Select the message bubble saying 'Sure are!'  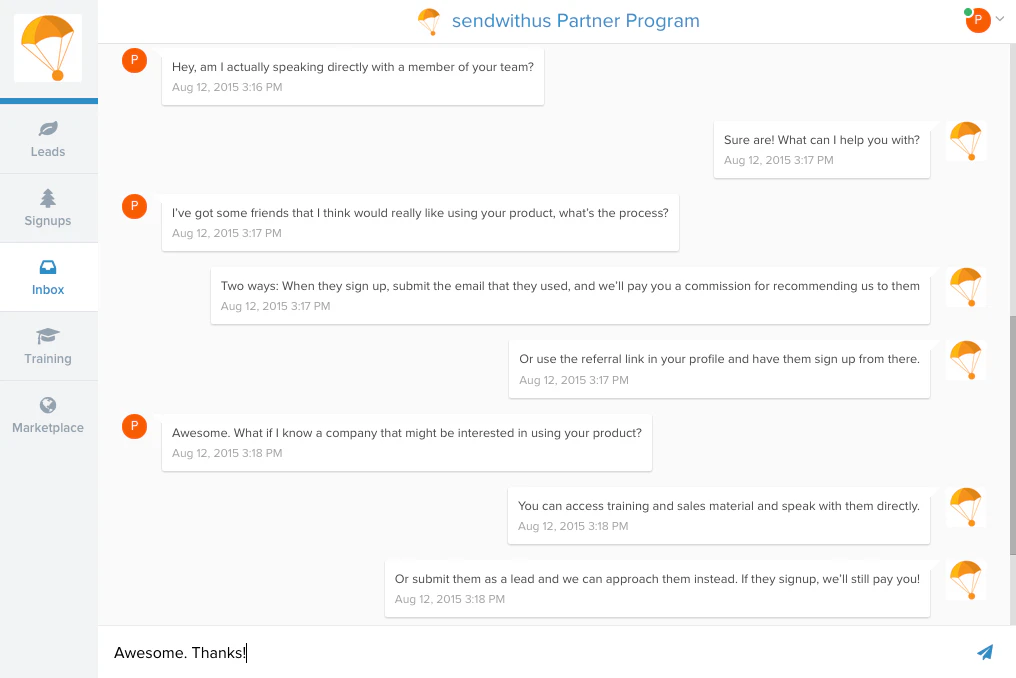(x=821, y=150)
